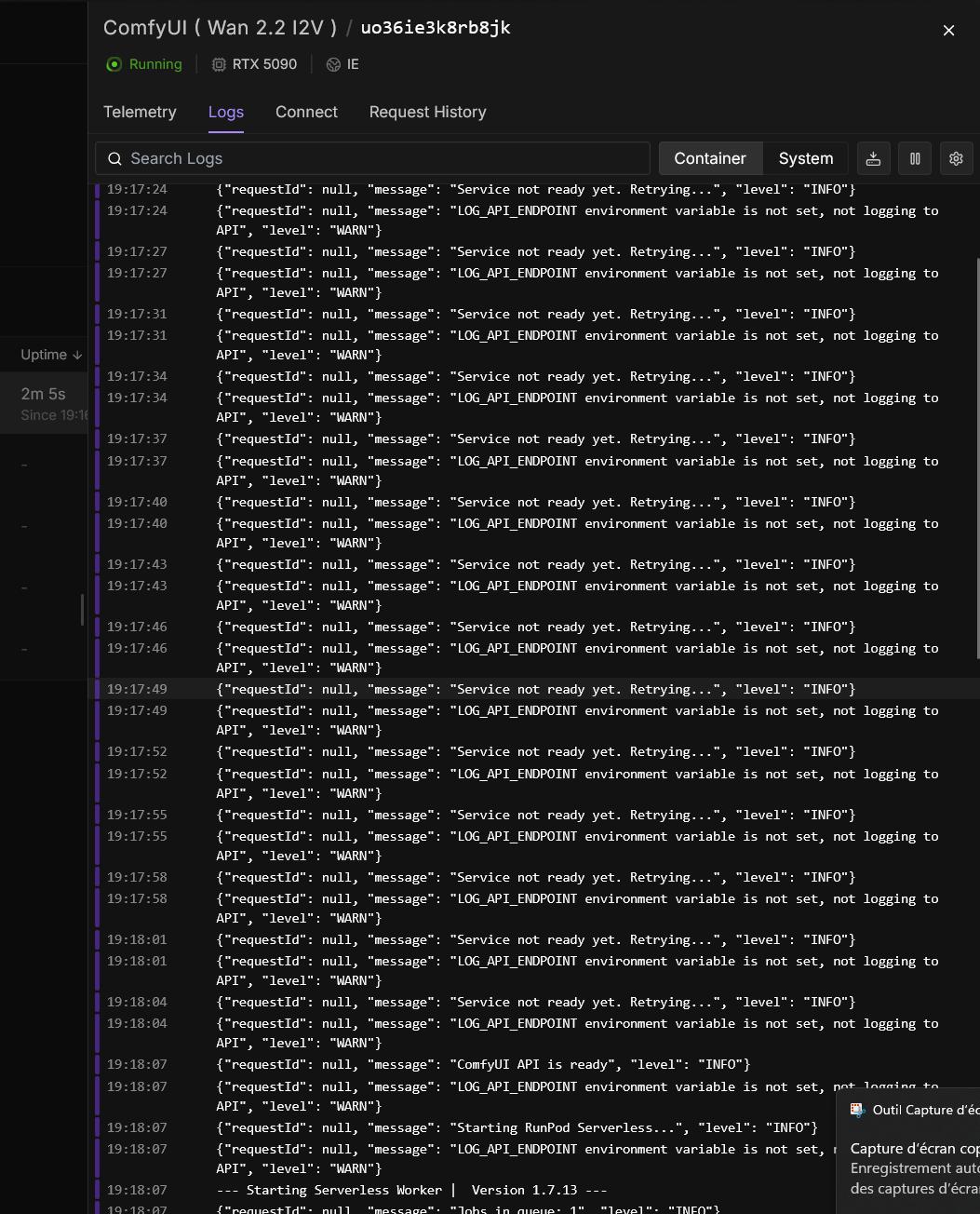
Task: Select the 19:17:24 LOG_API_ENDPOINT warning line
Action: click(534, 220)
